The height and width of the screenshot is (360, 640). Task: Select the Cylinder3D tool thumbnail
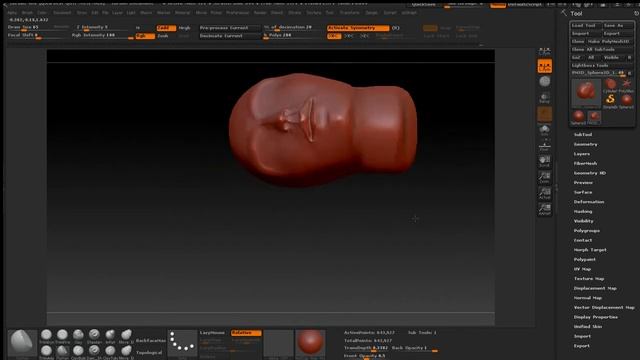[610, 86]
